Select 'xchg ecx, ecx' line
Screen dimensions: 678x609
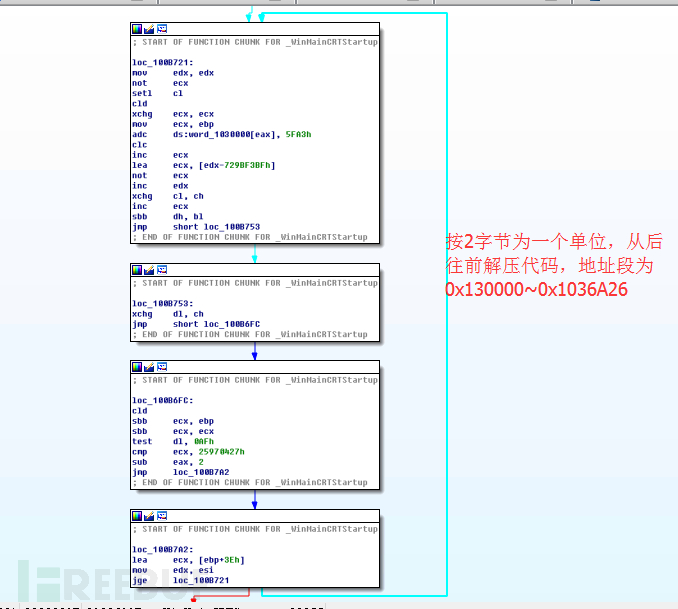pyautogui.click(x=173, y=114)
